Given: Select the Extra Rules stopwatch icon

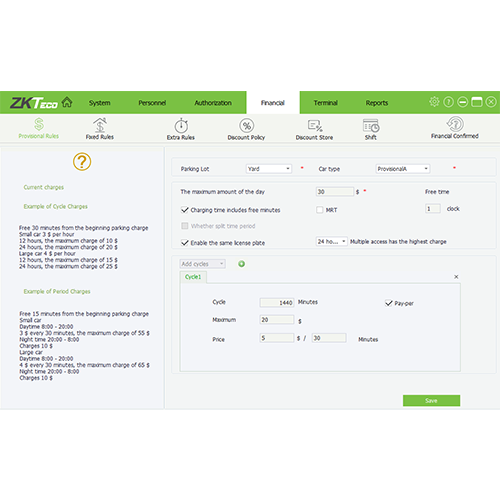Looking at the screenshot, I should coord(181,126).
